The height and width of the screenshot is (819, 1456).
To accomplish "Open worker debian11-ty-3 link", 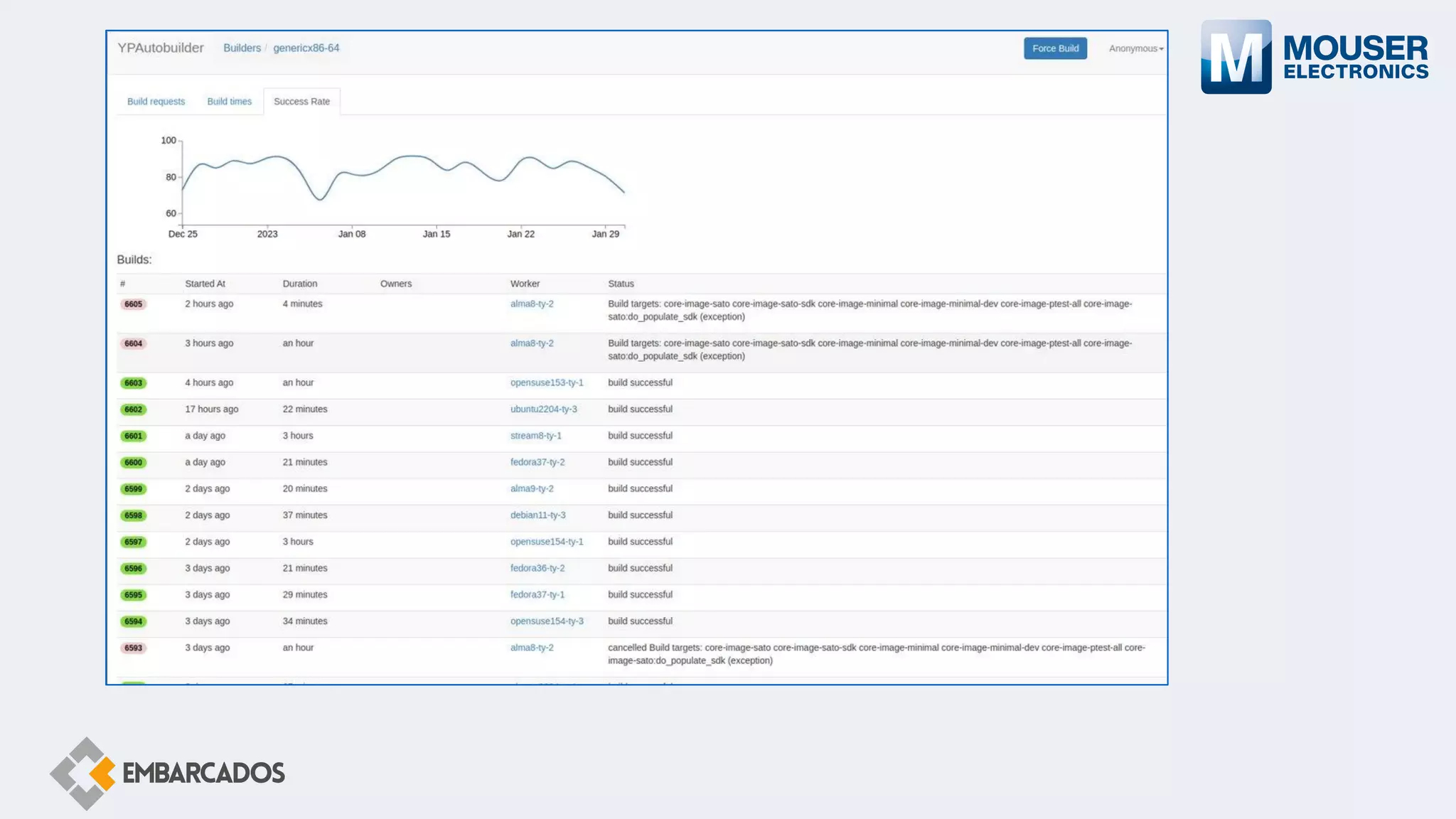I will 537,515.
